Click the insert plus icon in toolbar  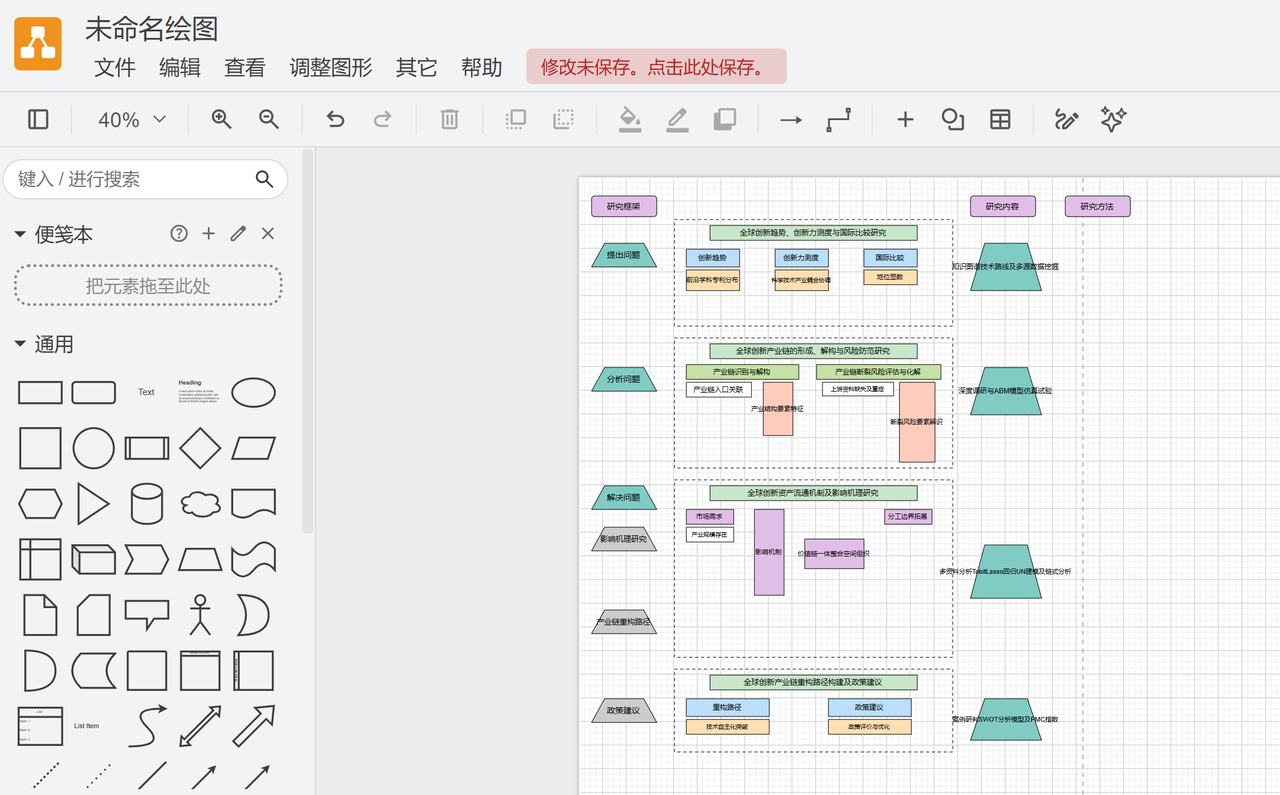pyautogui.click(x=905, y=120)
